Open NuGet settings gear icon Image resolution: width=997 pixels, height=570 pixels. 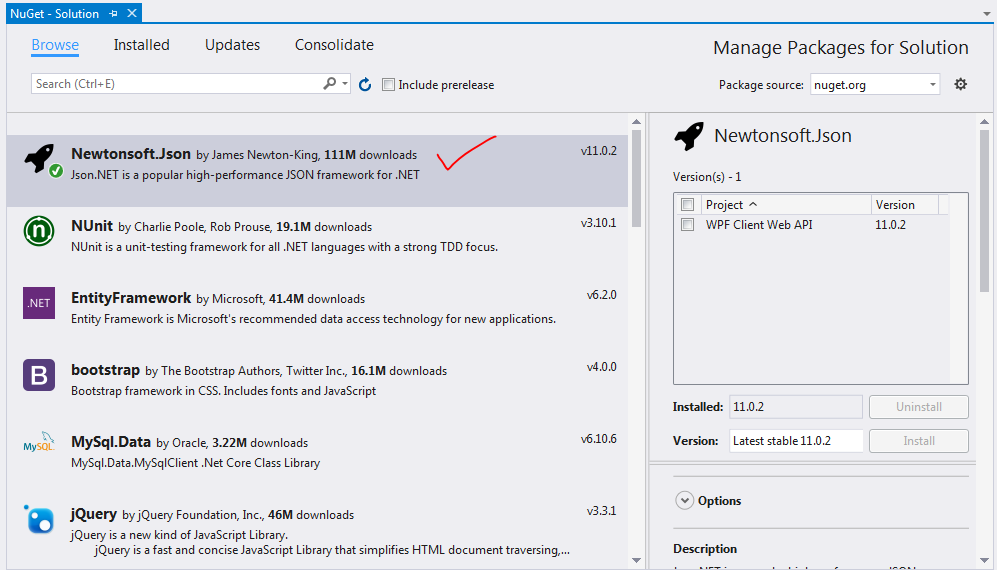point(960,84)
